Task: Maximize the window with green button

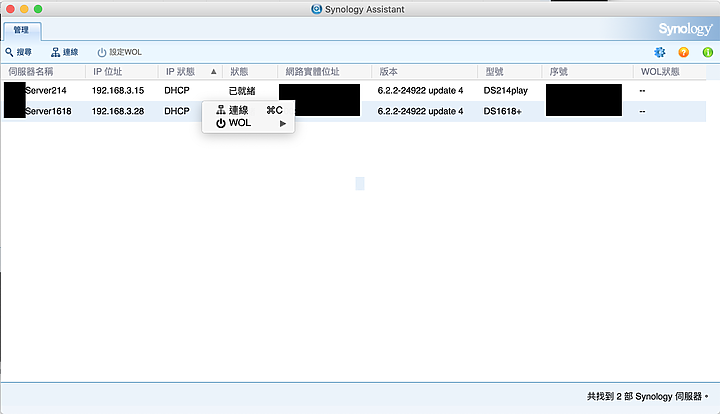Action: [38, 9]
